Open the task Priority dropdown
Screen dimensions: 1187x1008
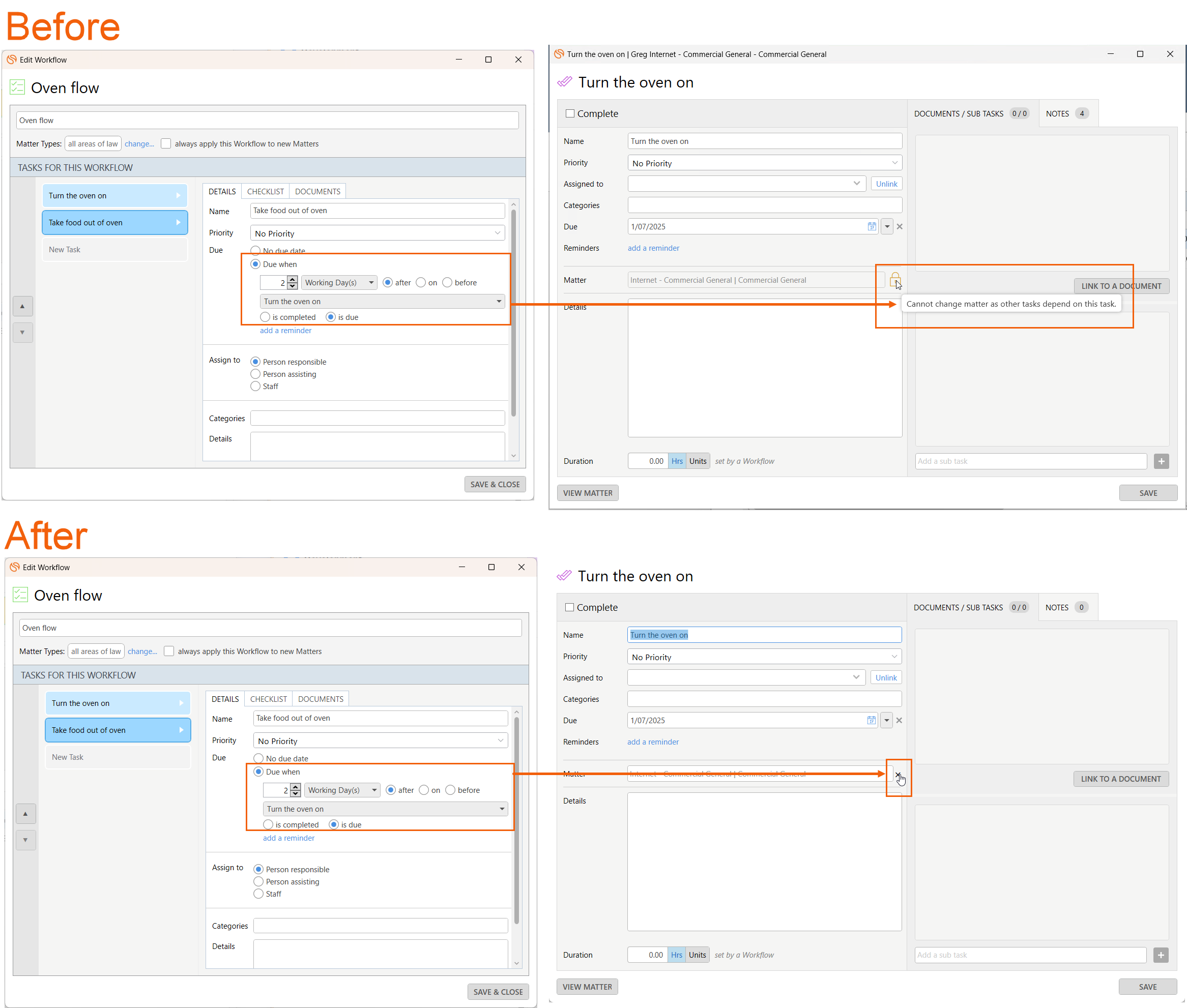(x=764, y=163)
